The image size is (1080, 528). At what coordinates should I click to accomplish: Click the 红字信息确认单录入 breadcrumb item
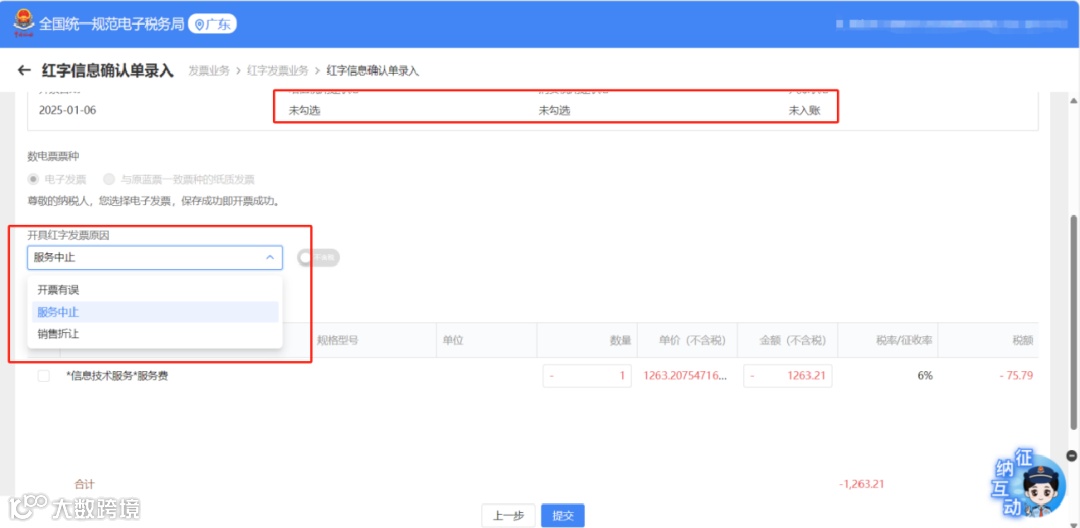point(373,70)
